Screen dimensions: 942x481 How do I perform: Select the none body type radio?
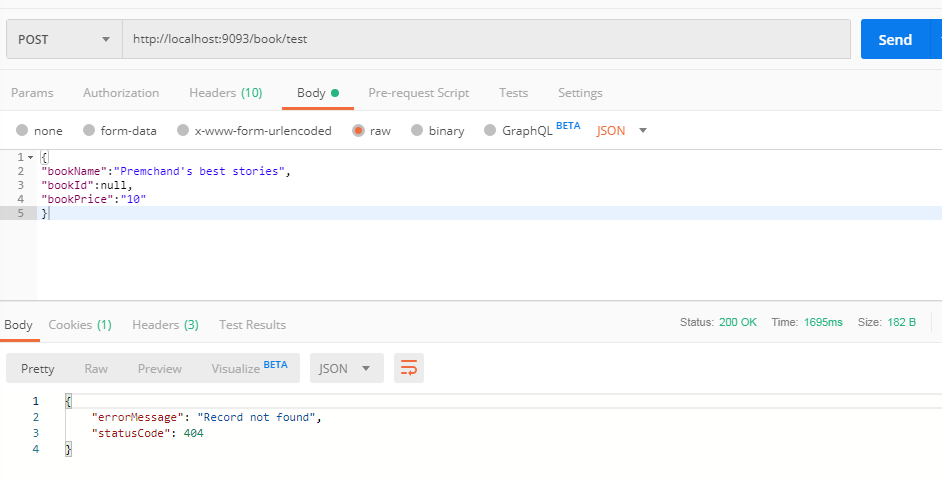tap(22, 130)
